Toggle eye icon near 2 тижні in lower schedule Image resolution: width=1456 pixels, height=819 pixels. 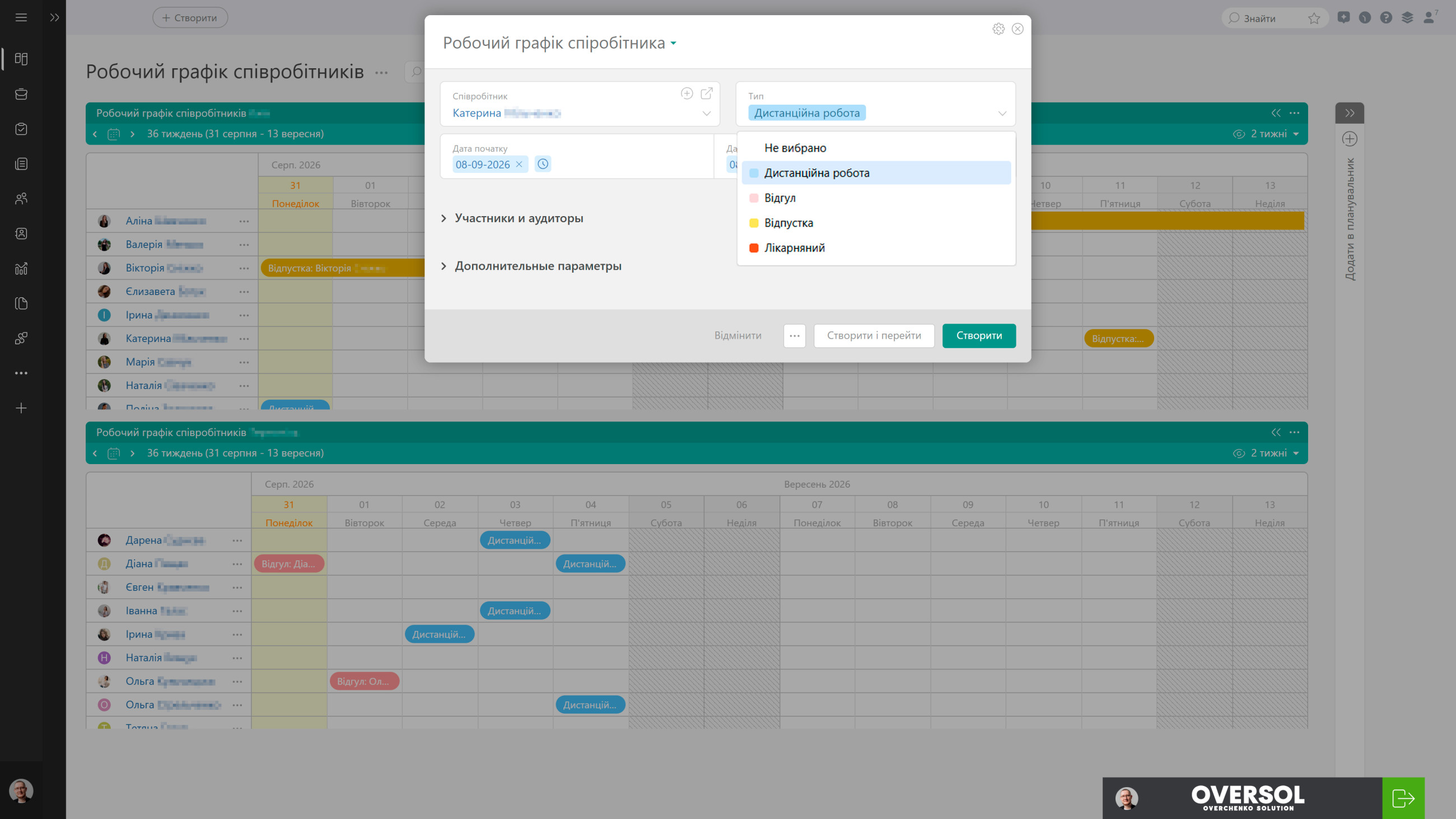1238,453
